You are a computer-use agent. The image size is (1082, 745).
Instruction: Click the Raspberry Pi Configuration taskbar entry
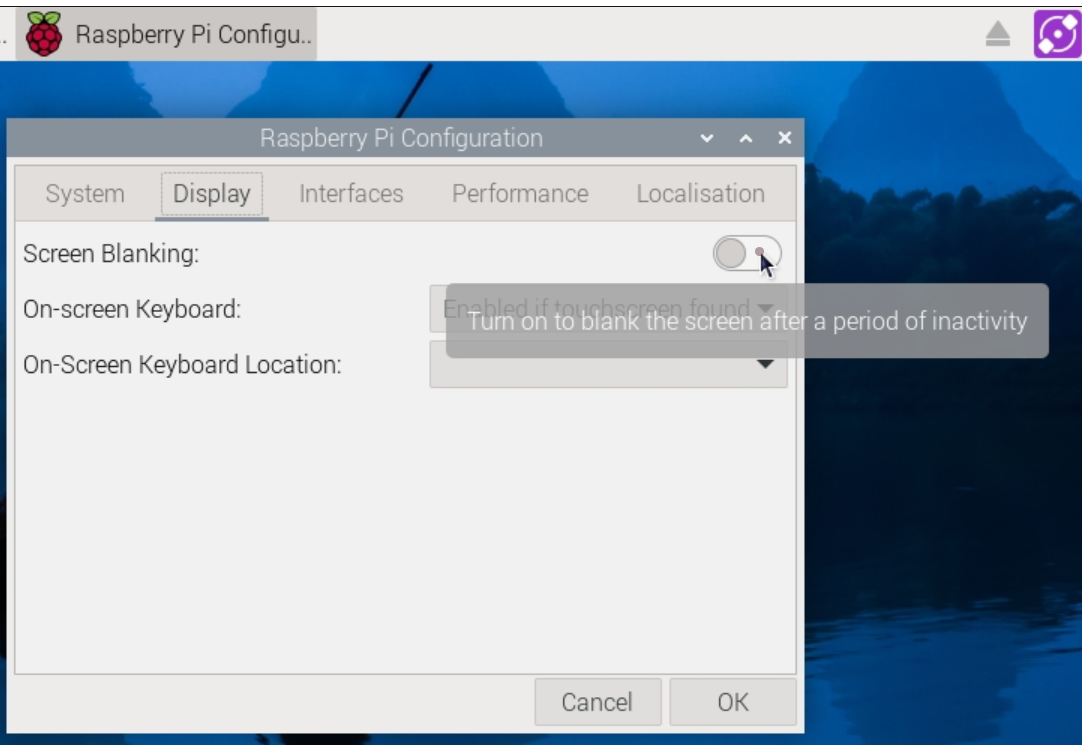tap(166, 34)
